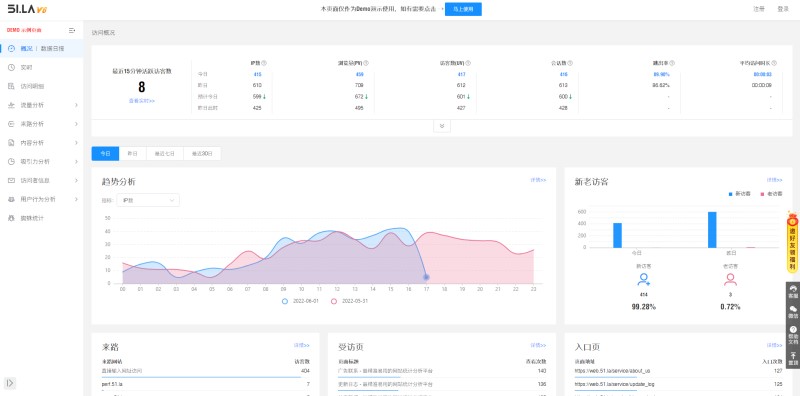800x396 pixels.
Task: Open 帮助文档 help docs floating icon
Action: click(793, 334)
